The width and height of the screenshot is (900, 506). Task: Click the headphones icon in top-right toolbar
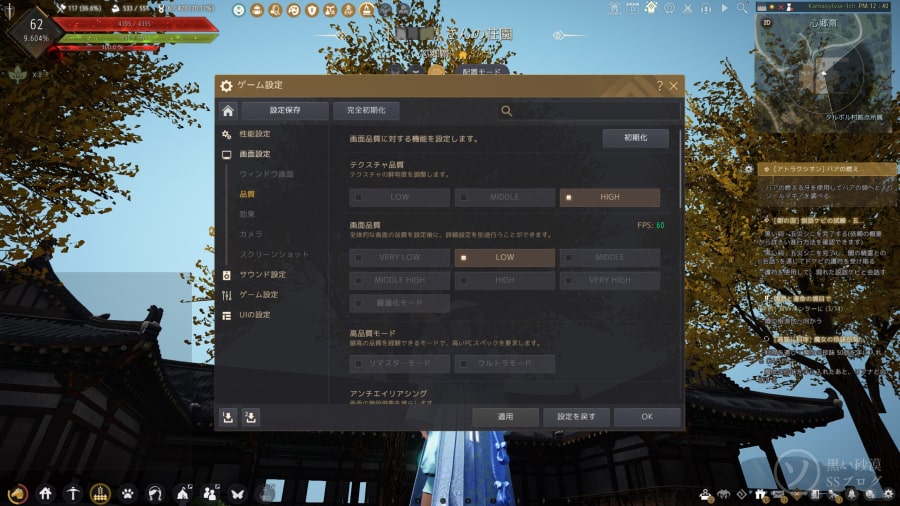point(706,9)
